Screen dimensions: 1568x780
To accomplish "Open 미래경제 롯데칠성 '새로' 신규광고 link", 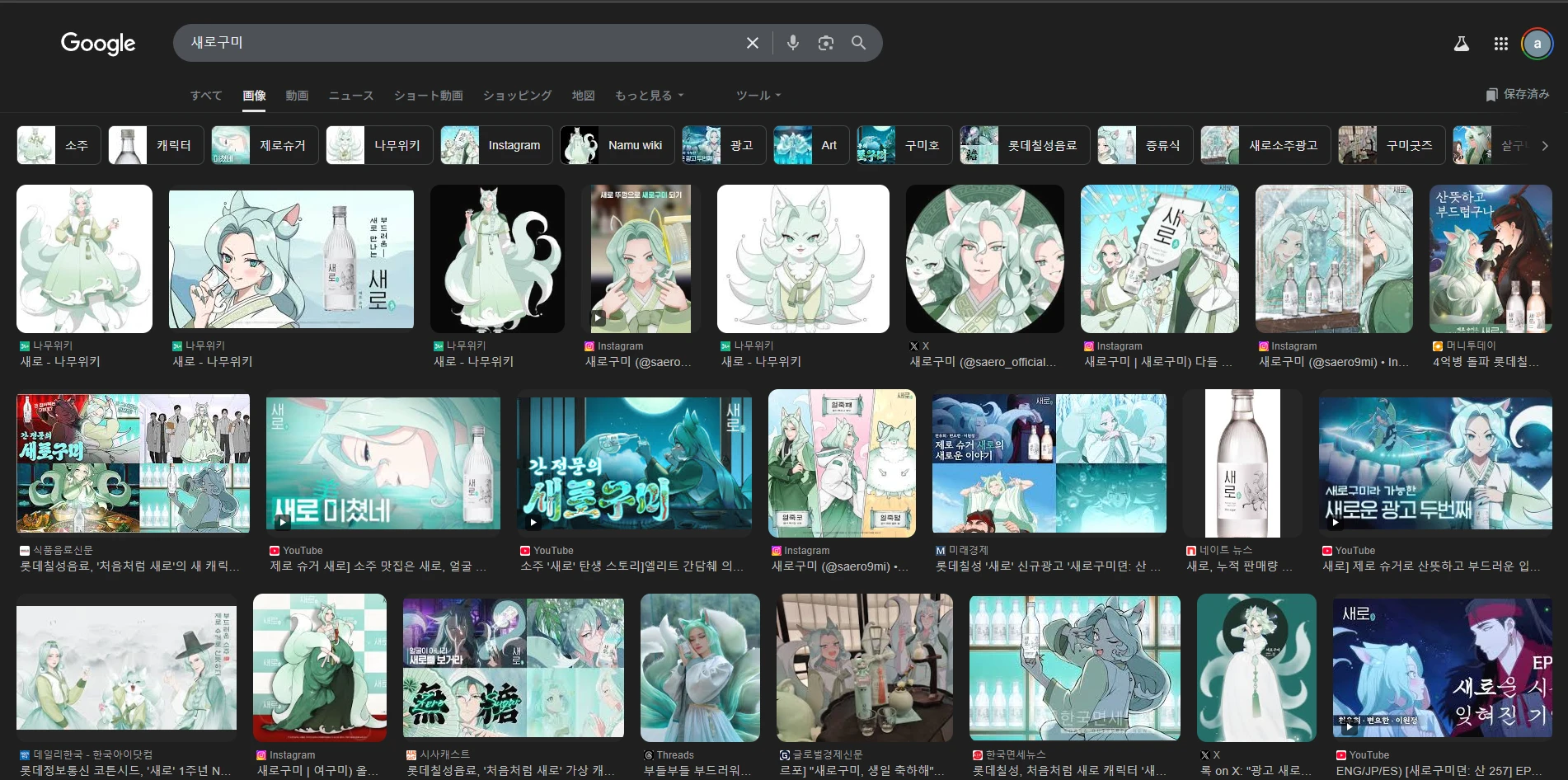I will (1048, 566).
